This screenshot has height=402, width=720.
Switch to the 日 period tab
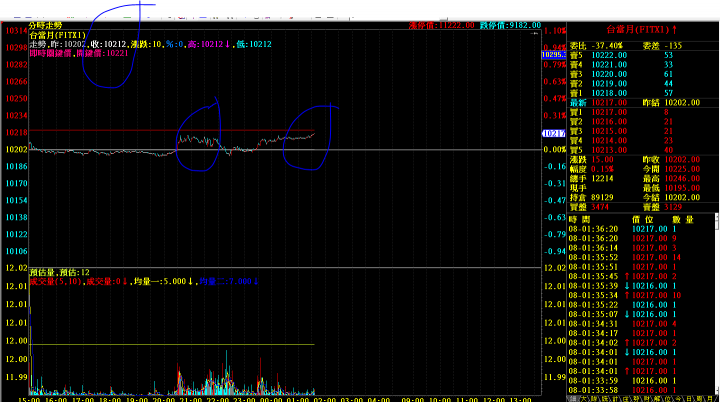pyautogui.click(x=689, y=399)
